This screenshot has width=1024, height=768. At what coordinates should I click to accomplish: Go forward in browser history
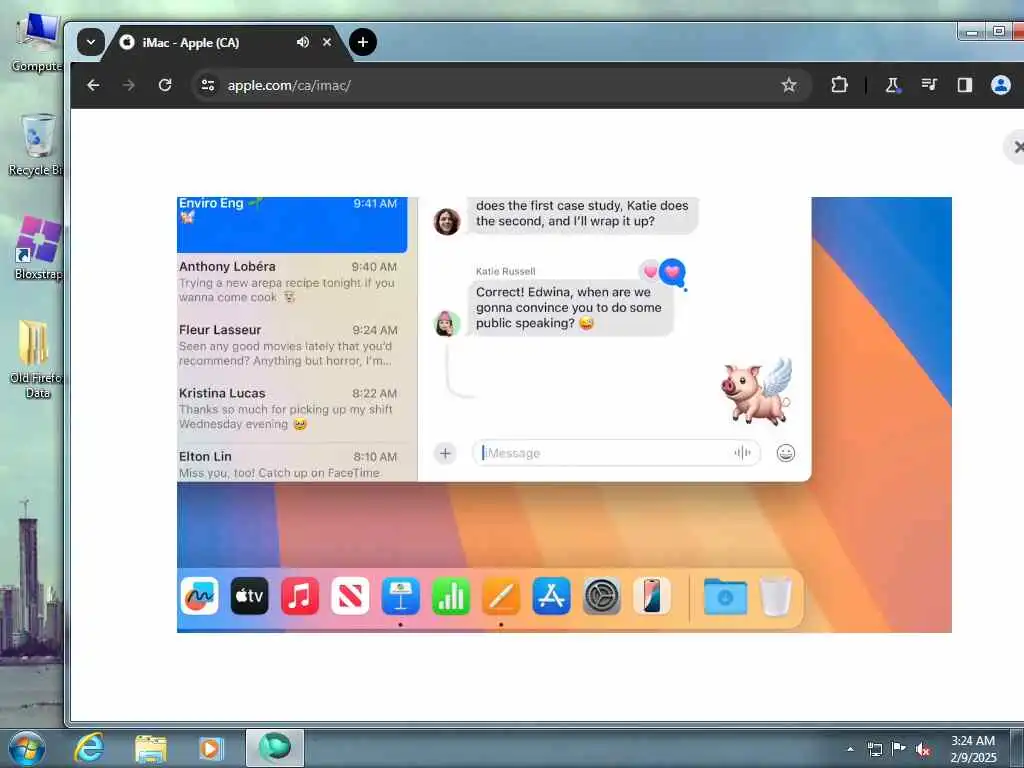tap(129, 85)
